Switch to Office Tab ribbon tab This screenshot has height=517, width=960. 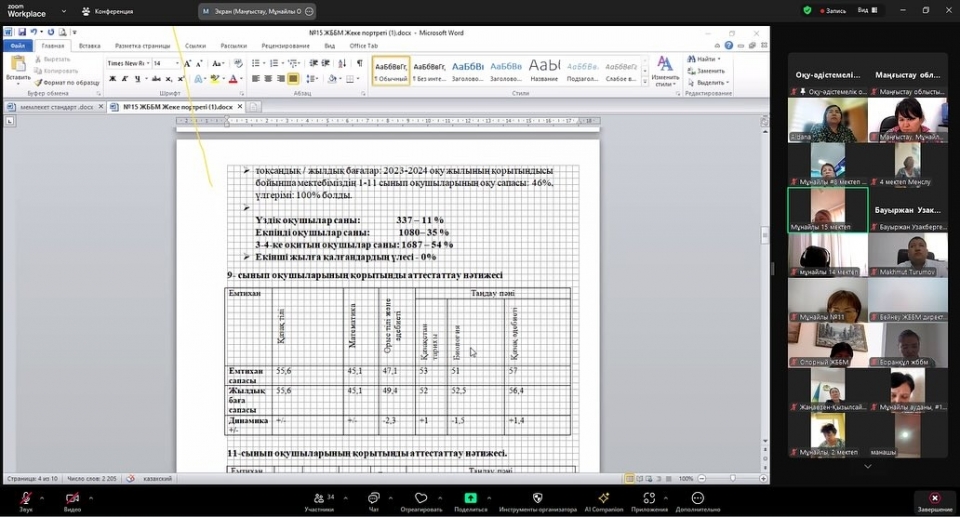[364, 46]
